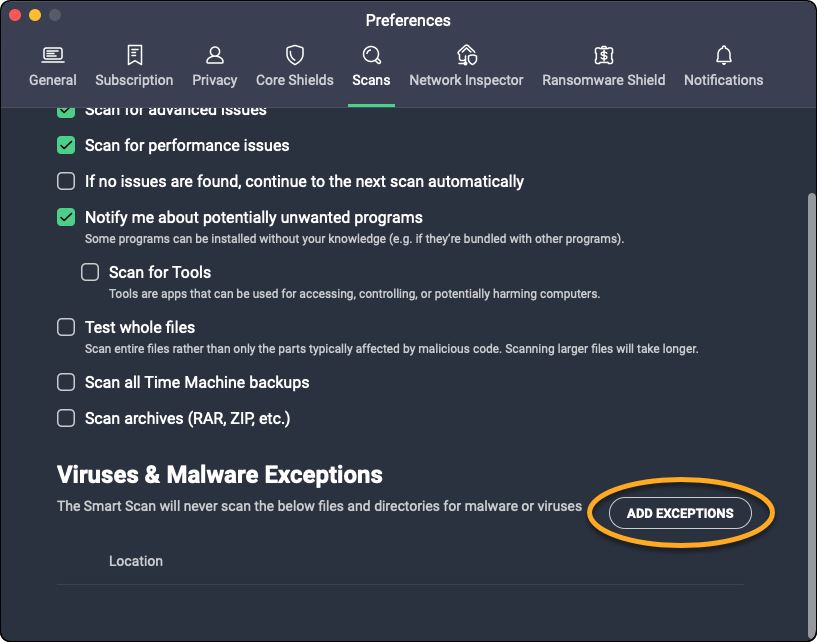Open General preferences via its monitor icon

tap(52, 55)
